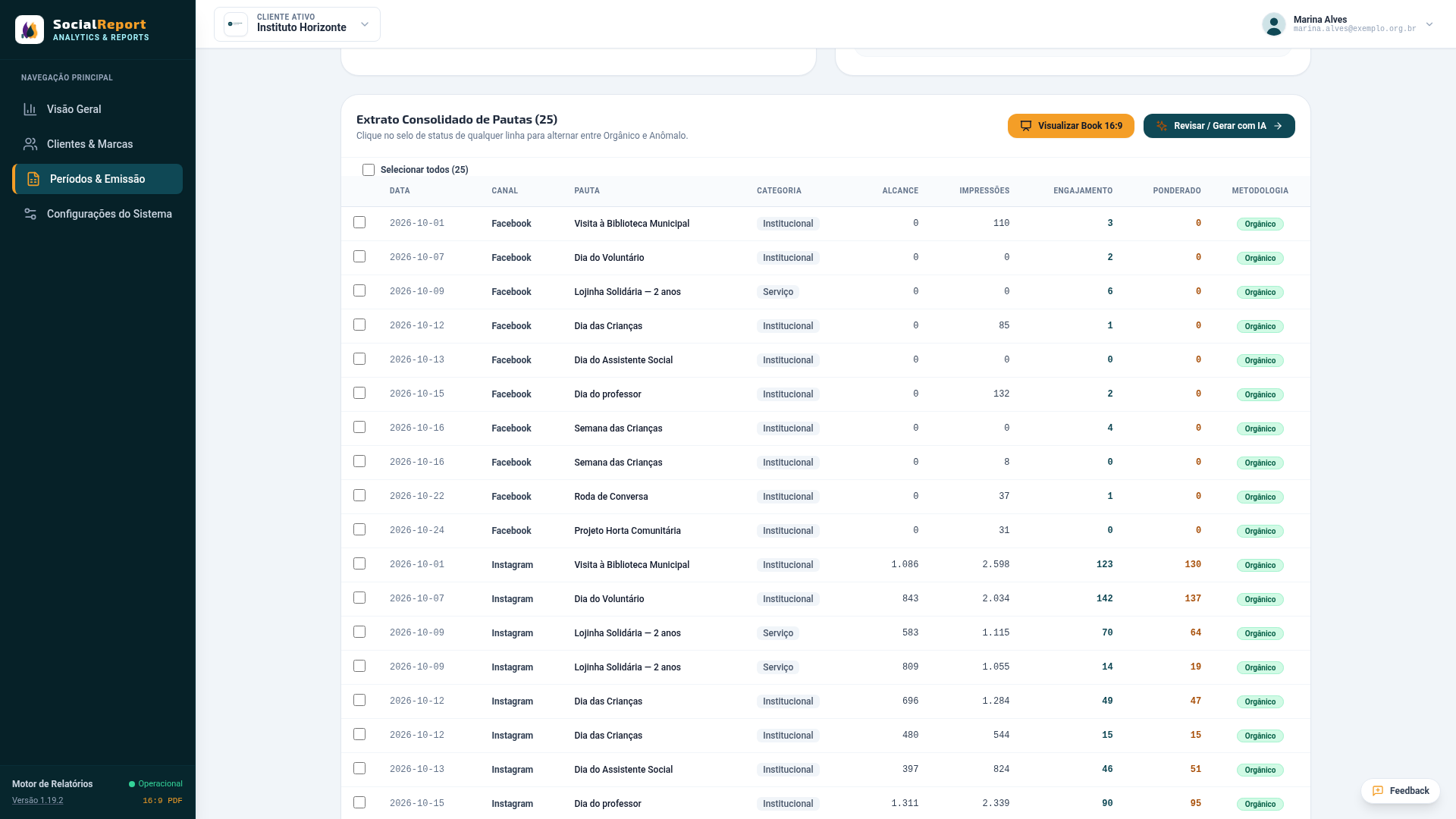Select Períodos & Emissão navigation item
Viewport: 1456px width, 819px height.
(x=97, y=179)
